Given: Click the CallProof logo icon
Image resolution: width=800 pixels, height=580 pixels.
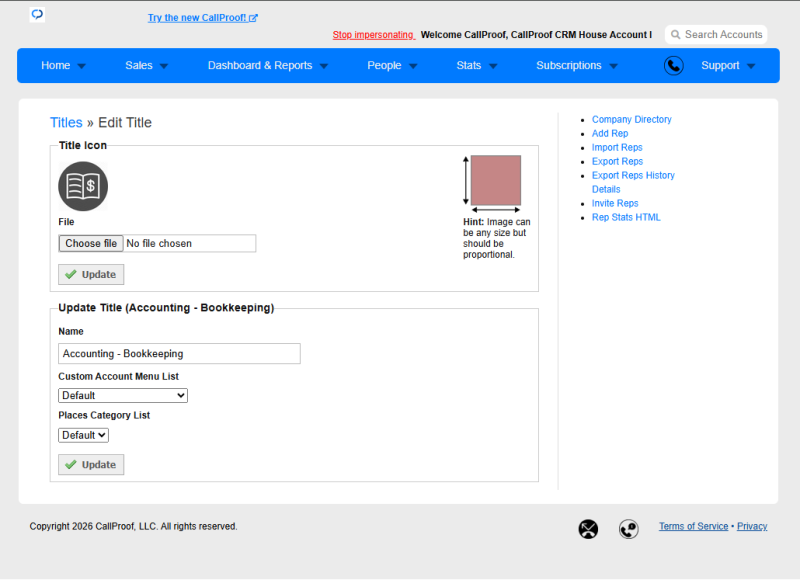Looking at the screenshot, I should (x=37, y=14).
